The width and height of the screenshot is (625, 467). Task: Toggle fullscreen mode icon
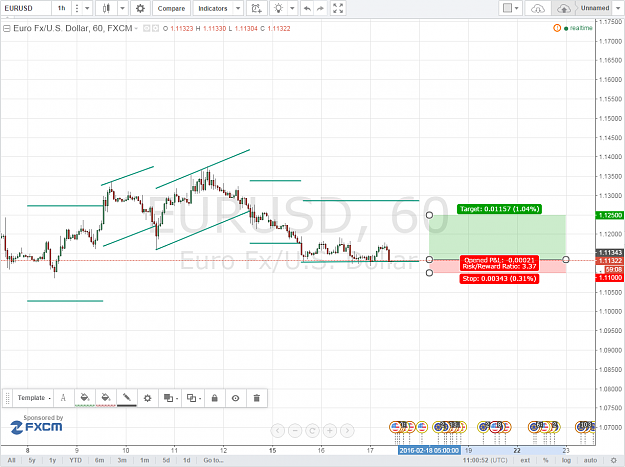(338, 8)
